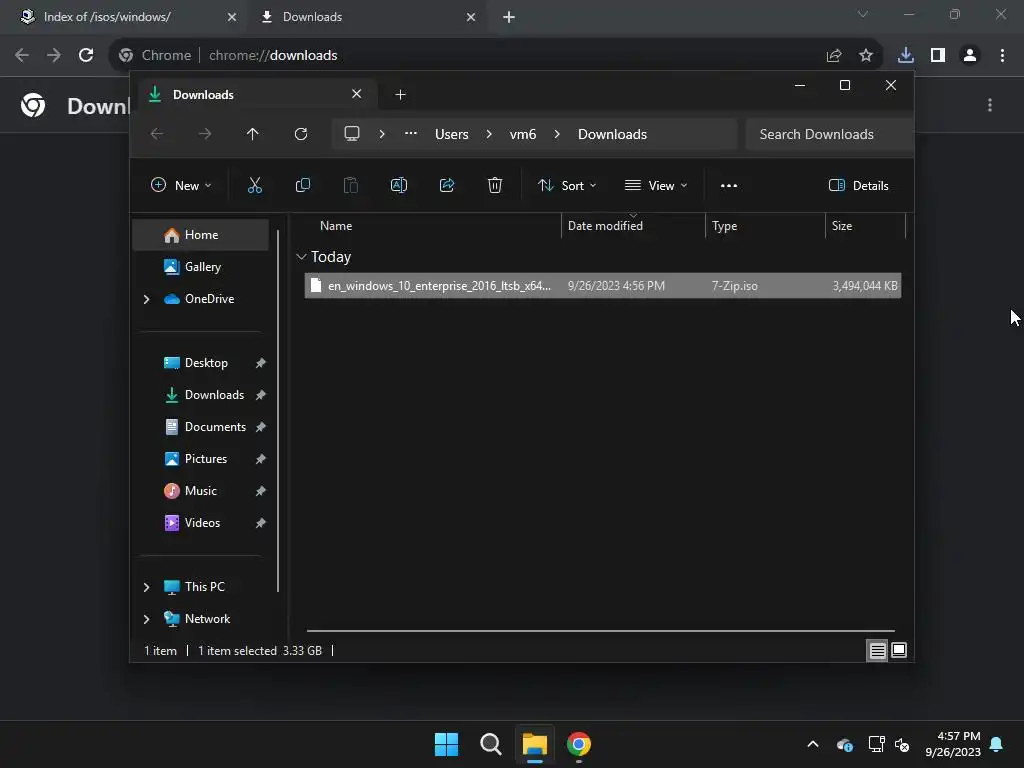Expand the OneDrive tree node
1024x768 pixels.
[x=146, y=299]
